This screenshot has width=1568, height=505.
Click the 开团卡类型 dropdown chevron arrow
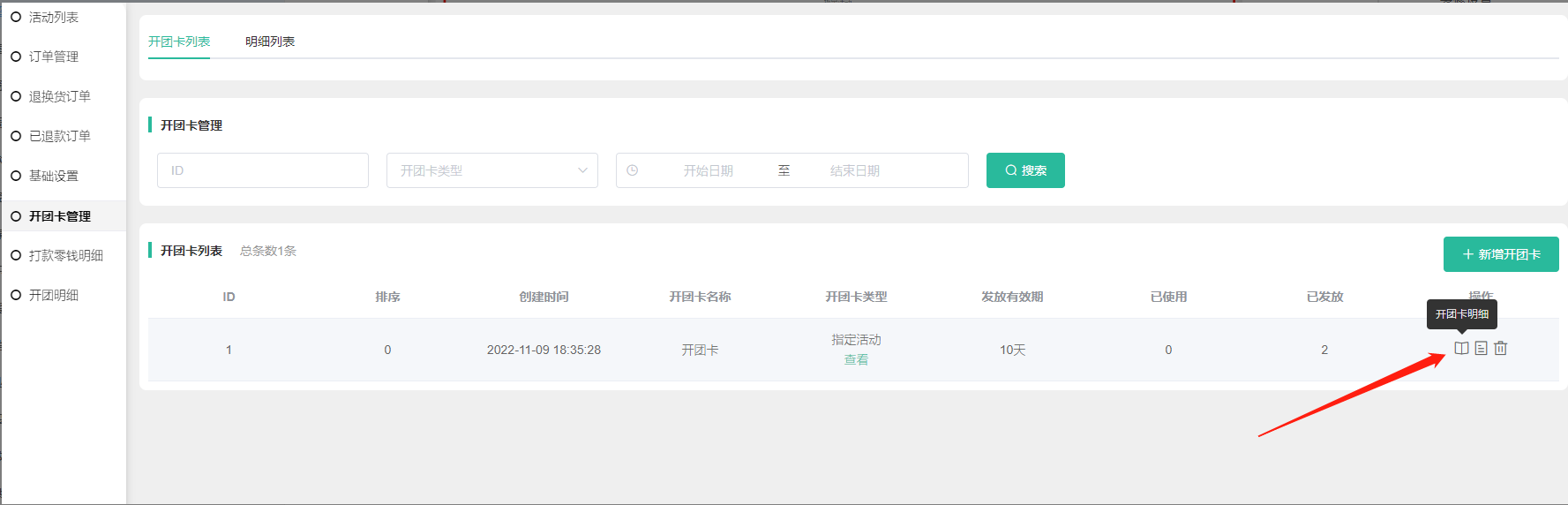pyautogui.click(x=582, y=170)
